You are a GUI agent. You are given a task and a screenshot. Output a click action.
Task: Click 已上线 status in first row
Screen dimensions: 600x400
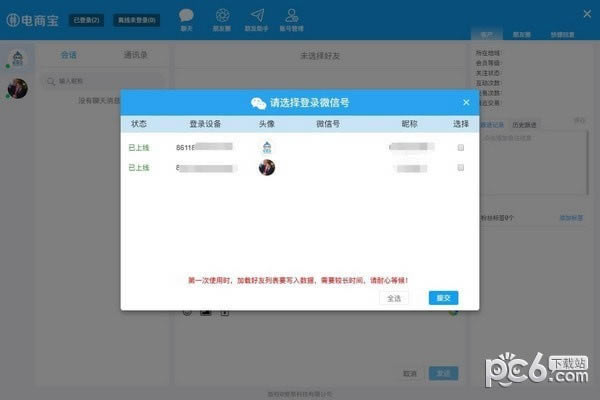point(139,147)
